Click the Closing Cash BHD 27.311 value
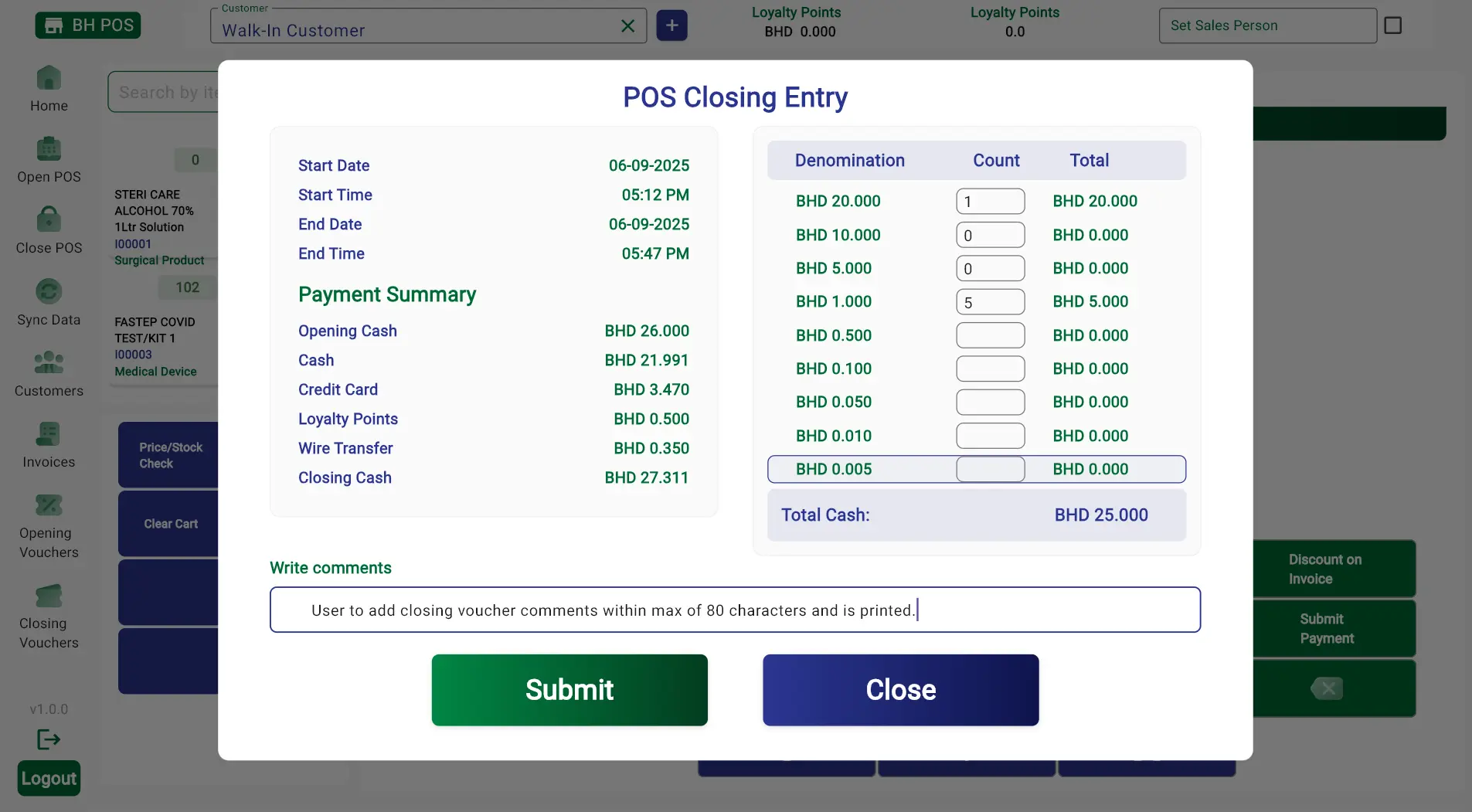This screenshot has width=1472, height=812. click(647, 477)
